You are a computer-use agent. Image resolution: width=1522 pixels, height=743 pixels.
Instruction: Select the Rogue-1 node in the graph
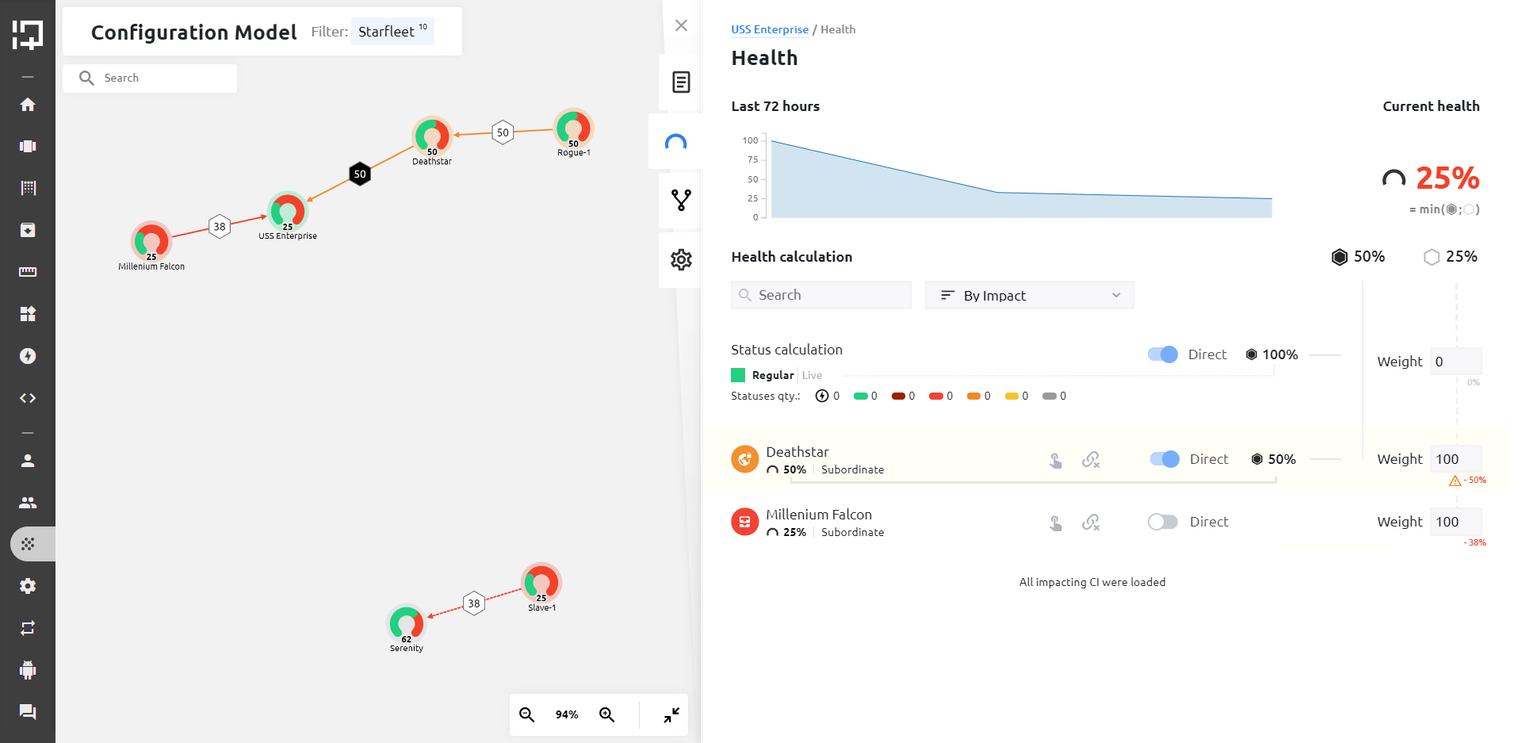(x=573, y=128)
